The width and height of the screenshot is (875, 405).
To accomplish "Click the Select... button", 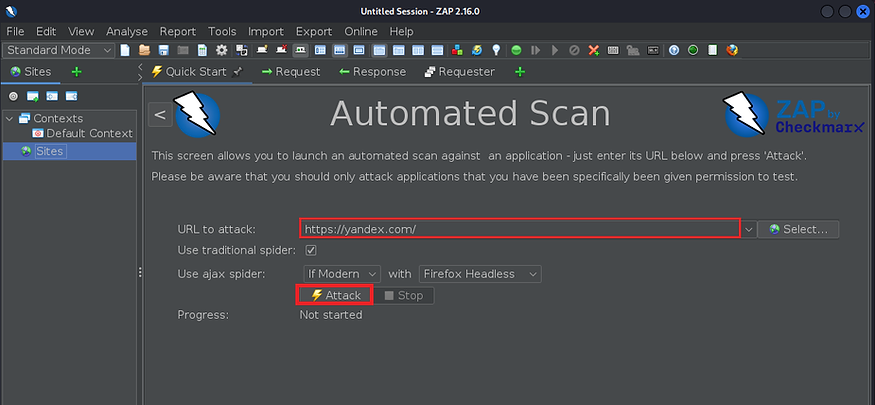I will tap(798, 229).
